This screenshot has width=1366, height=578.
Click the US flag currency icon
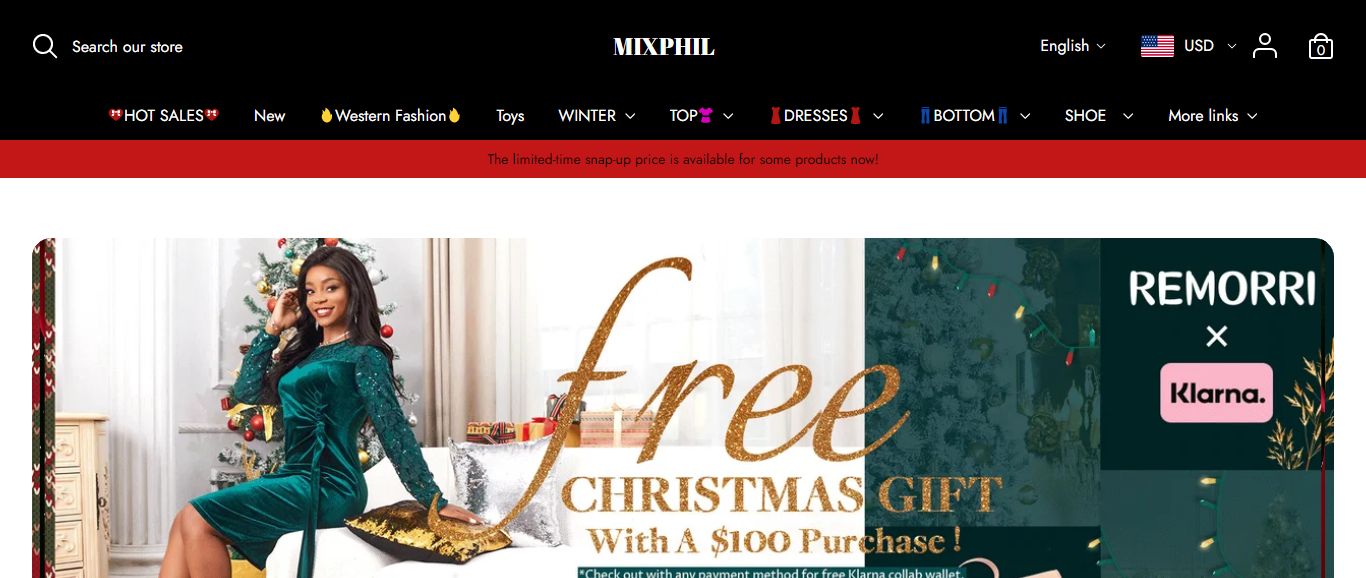[x=1157, y=46]
